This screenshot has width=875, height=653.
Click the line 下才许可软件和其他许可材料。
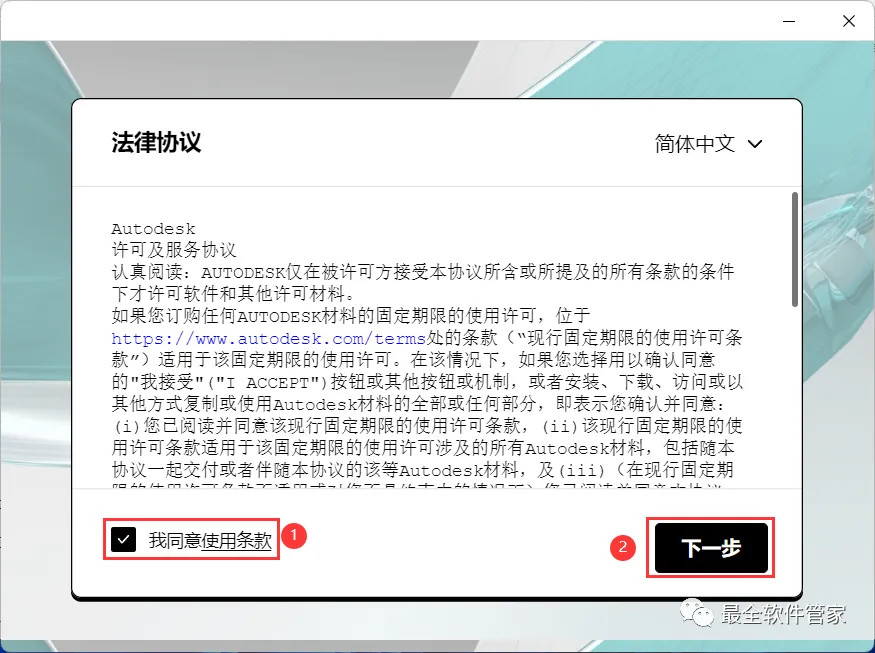233,294
